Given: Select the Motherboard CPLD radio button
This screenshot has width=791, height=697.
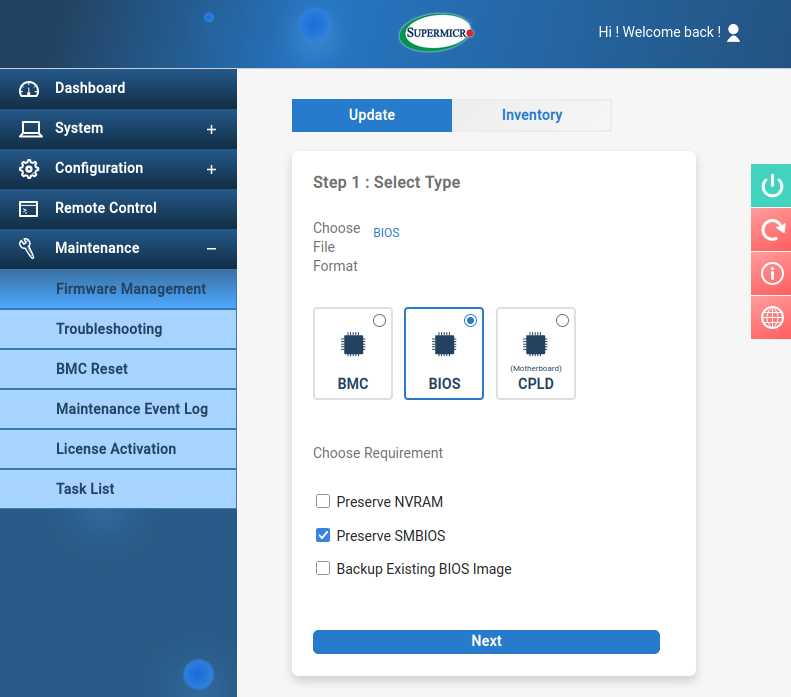Looking at the screenshot, I should (x=562, y=320).
